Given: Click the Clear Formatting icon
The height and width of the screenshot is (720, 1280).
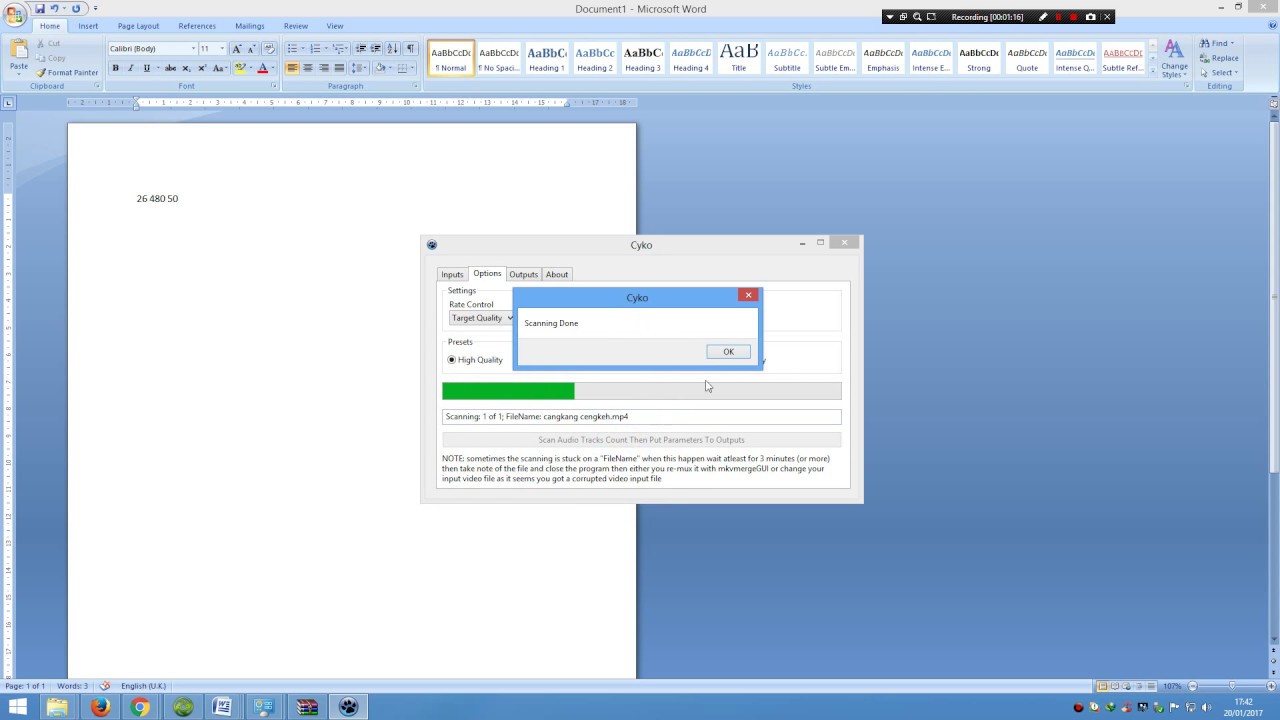Looking at the screenshot, I should (268, 49).
